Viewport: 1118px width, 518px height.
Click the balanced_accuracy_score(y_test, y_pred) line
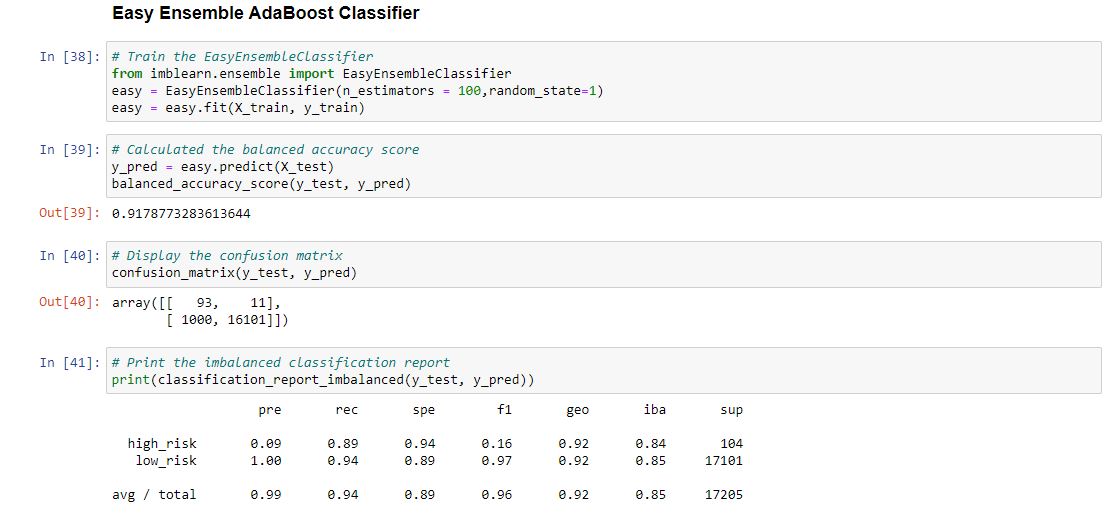click(262, 184)
